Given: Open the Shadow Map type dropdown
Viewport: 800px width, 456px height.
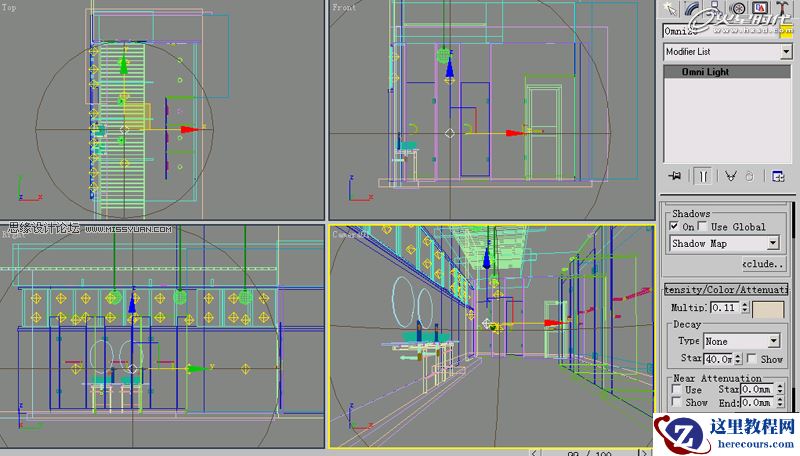Looking at the screenshot, I should (724, 243).
